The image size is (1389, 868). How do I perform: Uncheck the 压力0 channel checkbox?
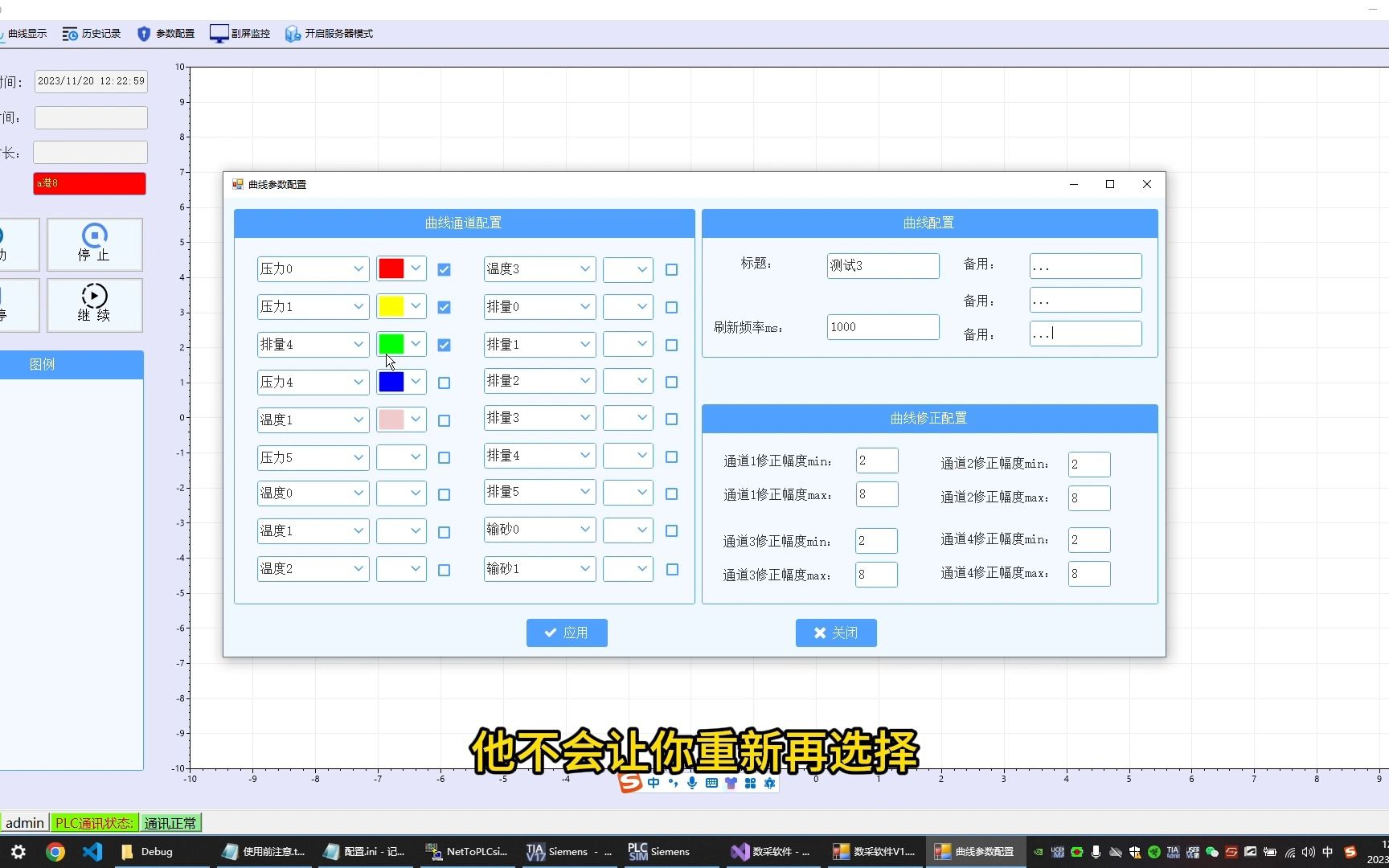[444, 269]
